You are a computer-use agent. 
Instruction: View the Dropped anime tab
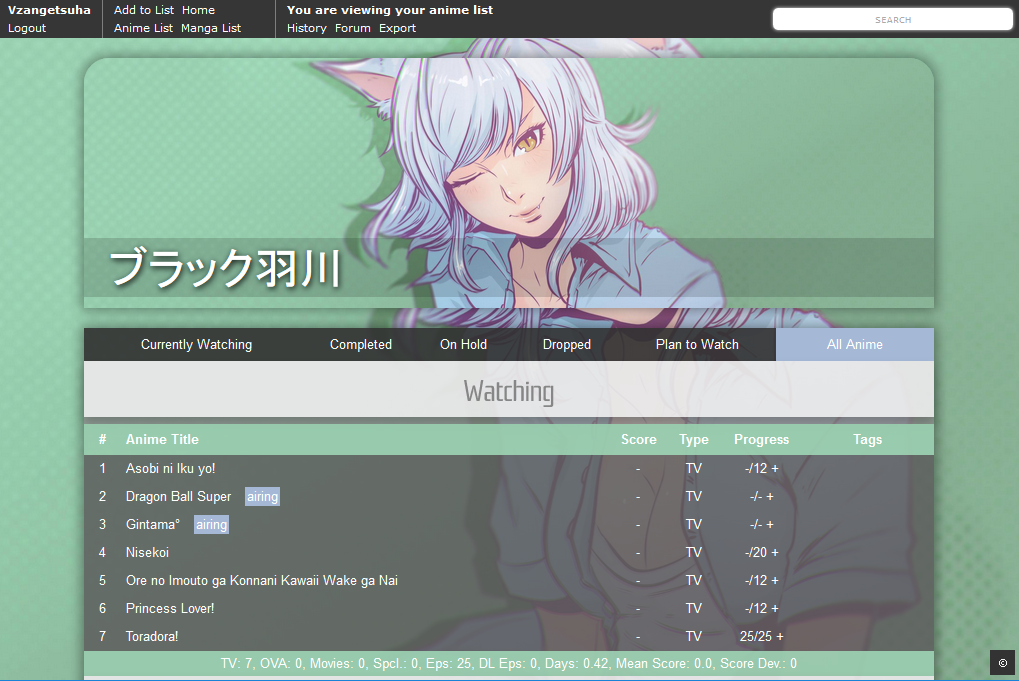tap(567, 344)
